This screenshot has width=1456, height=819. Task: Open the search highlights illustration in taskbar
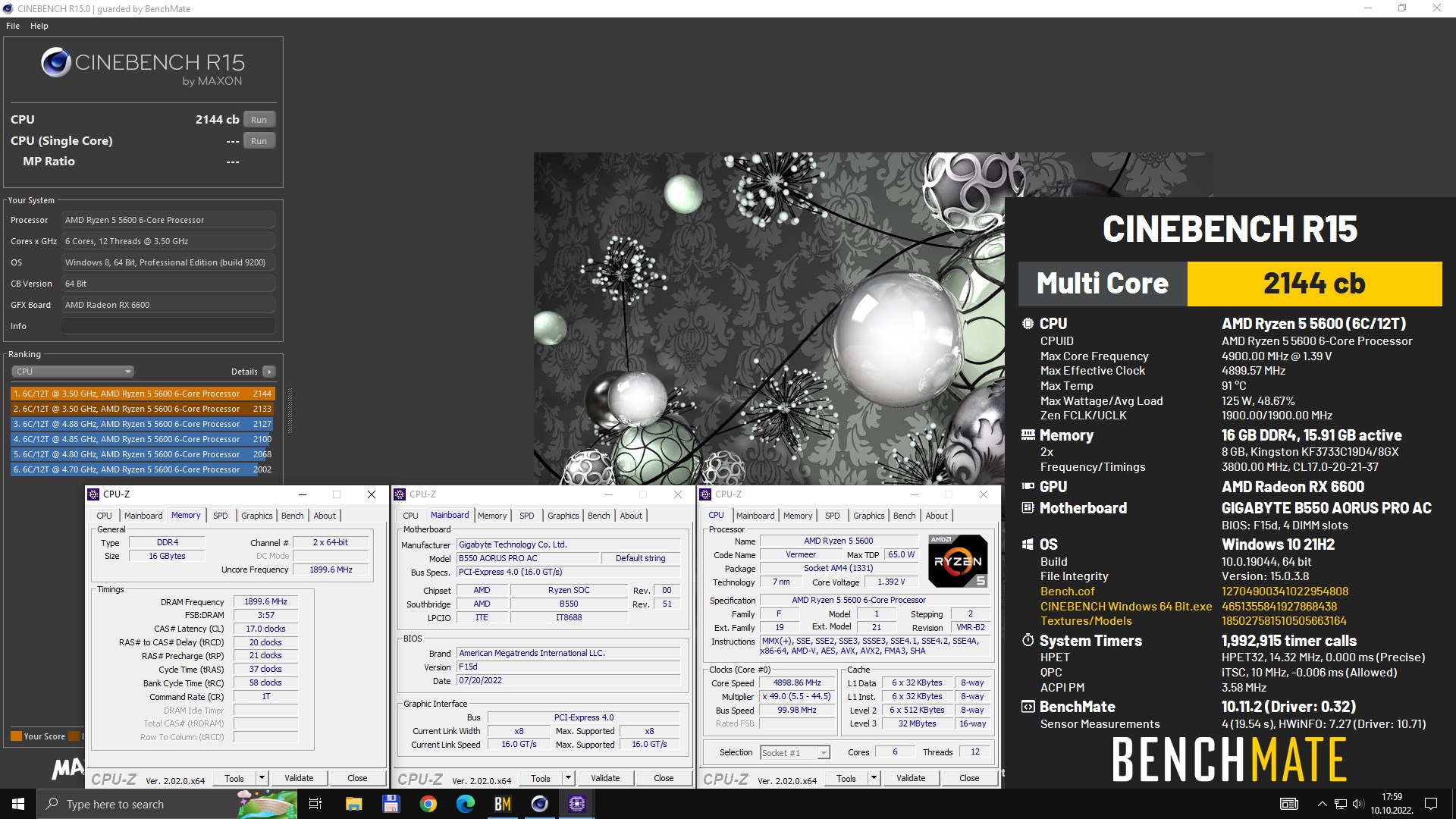(x=267, y=804)
